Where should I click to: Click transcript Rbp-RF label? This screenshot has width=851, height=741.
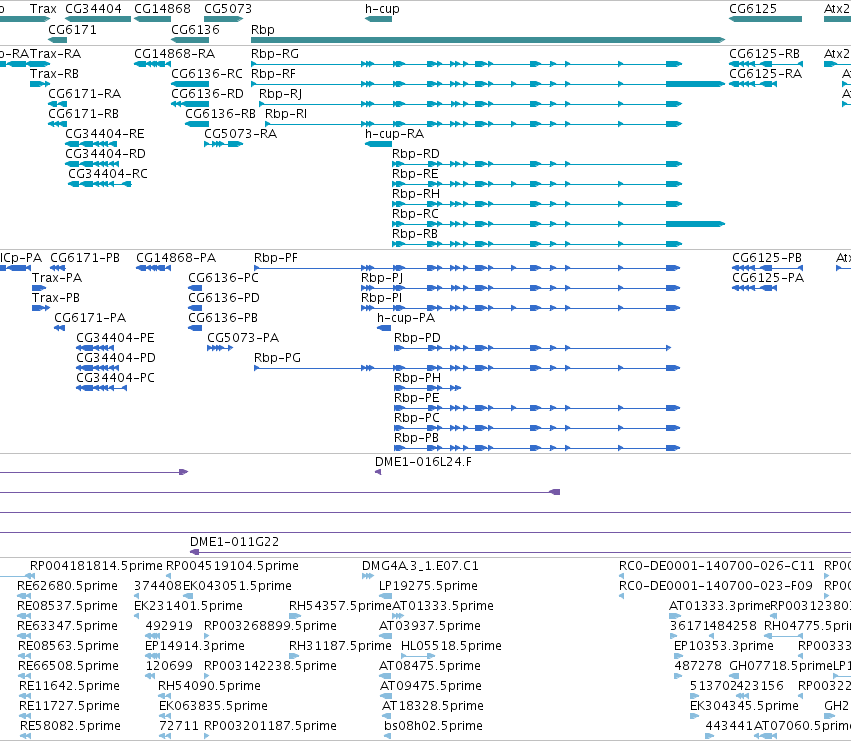point(274,74)
